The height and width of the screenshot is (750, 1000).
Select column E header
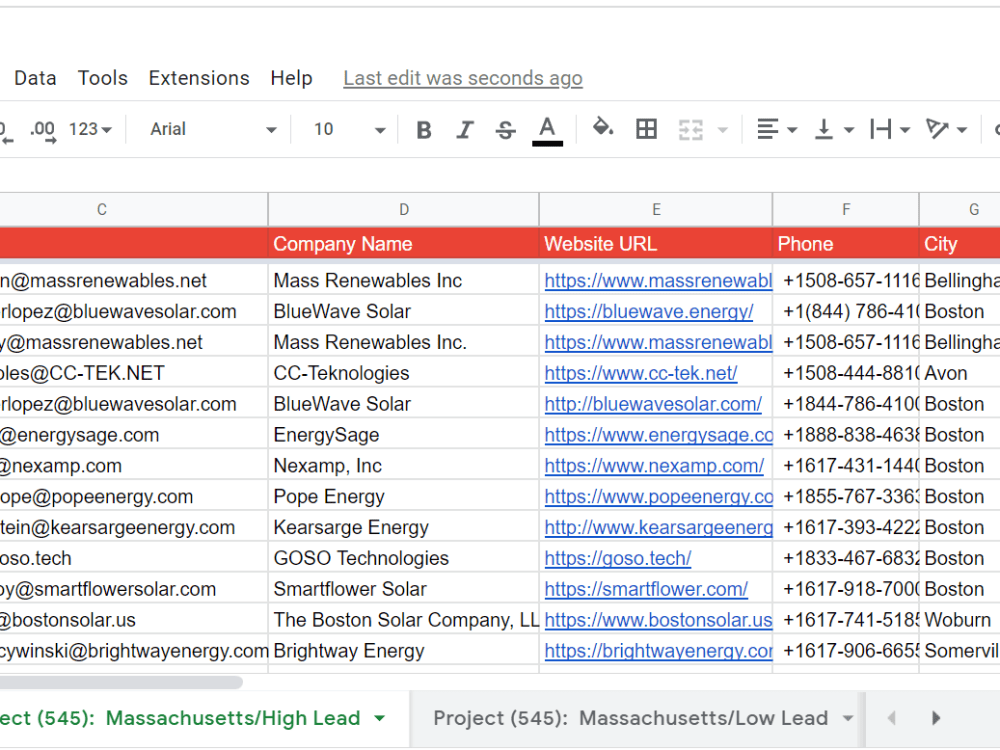coord(656,209)
